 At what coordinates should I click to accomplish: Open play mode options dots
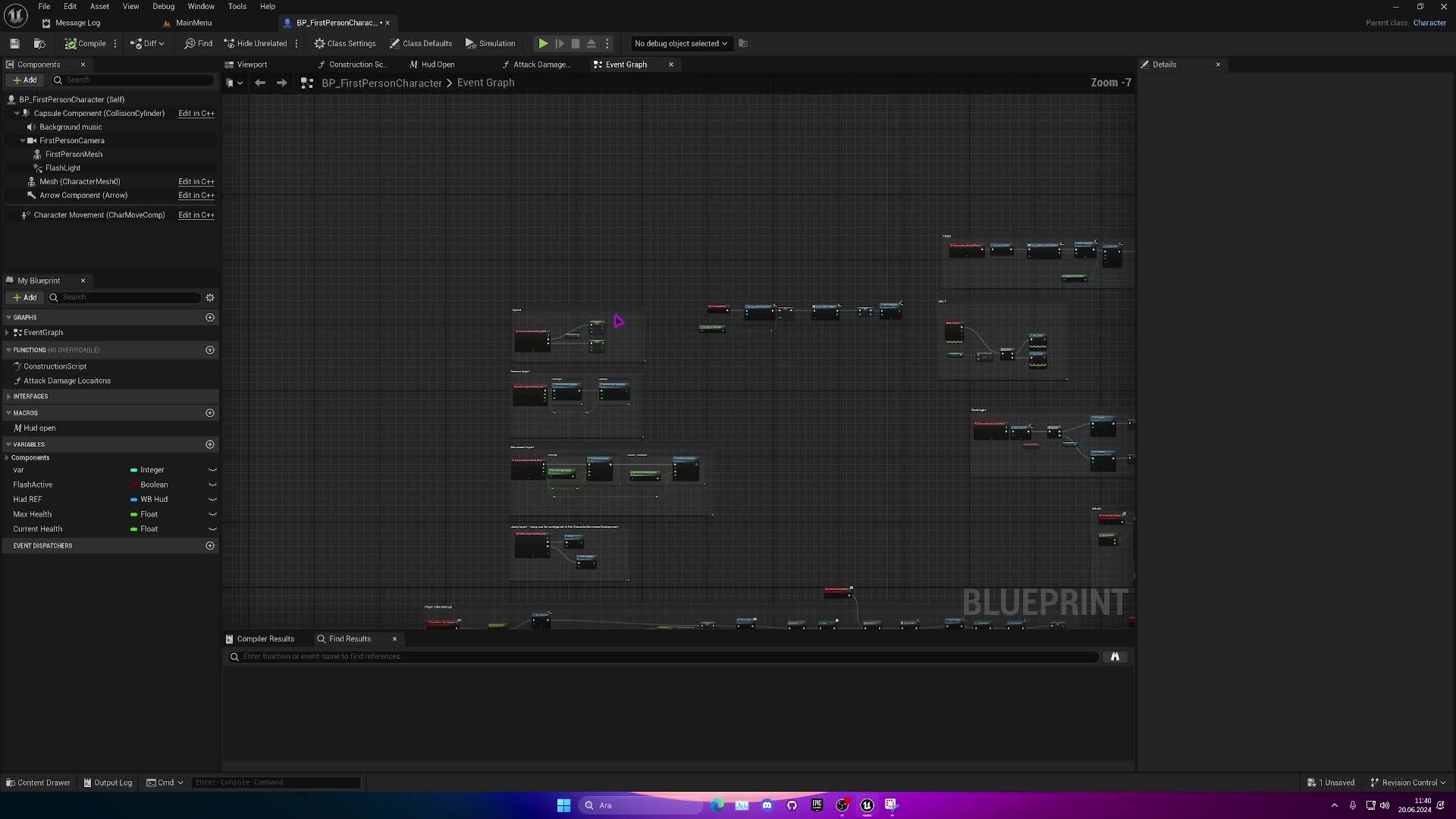[607, 43]
